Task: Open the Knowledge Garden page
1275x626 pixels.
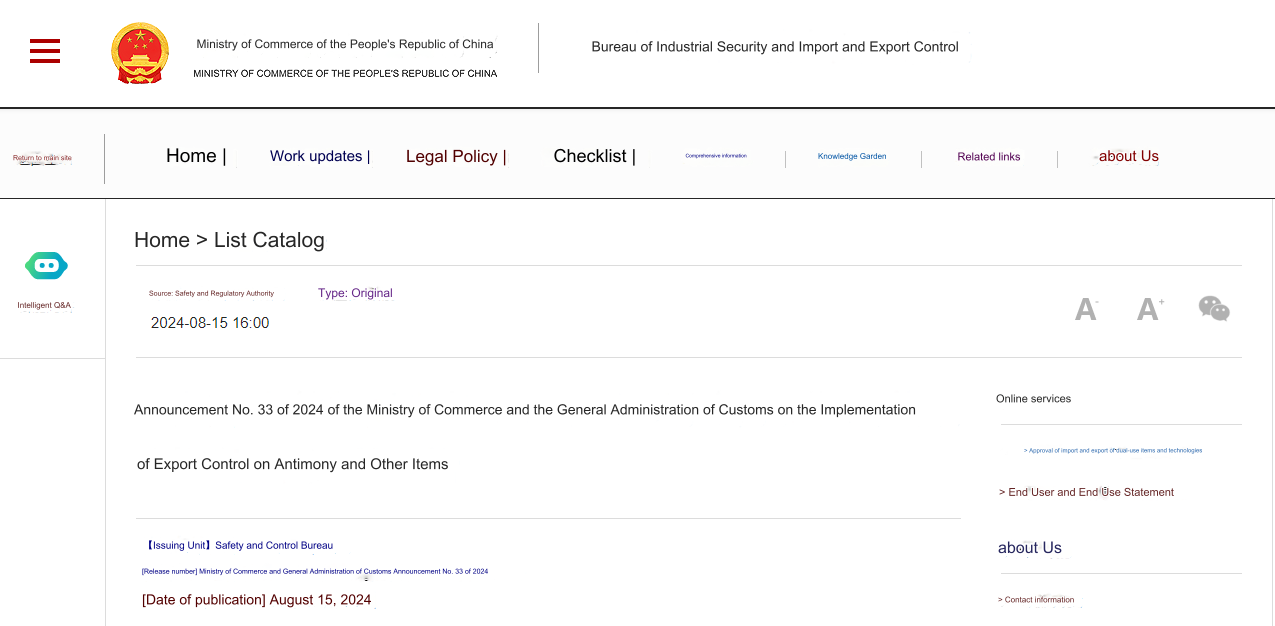Action: tap(852, 156)
